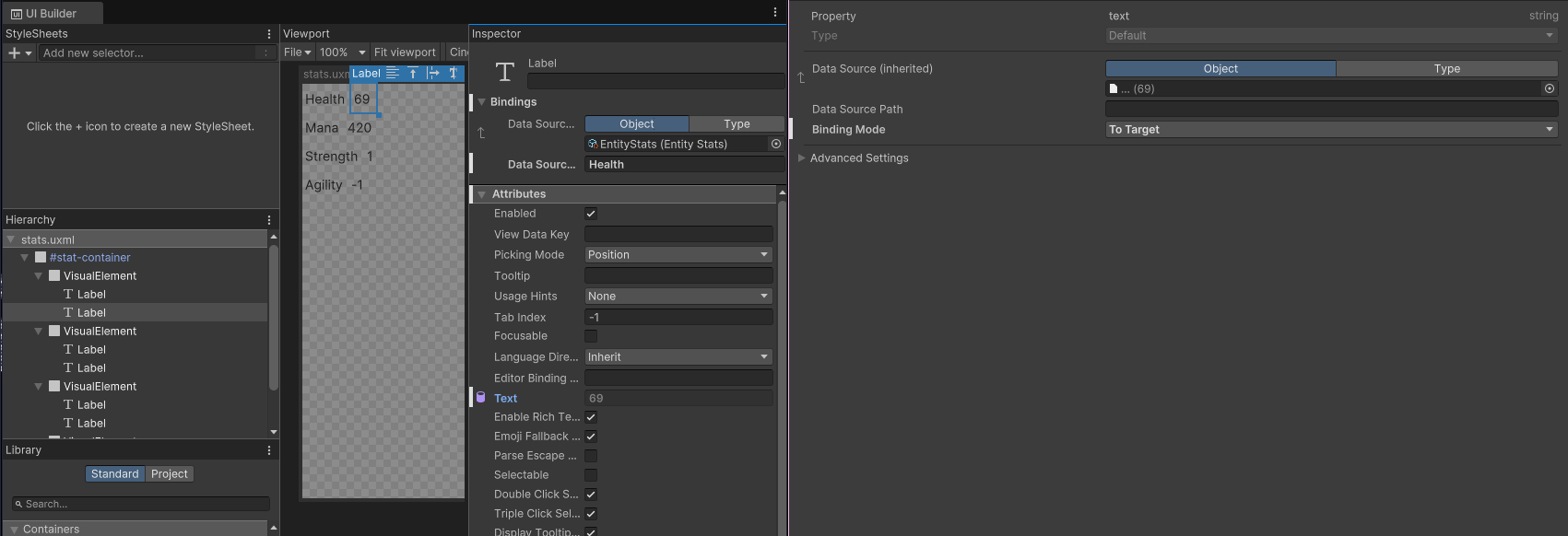The image size is (1568, 536).
Task: Switch to the Project tab in Library
Action: tap(170, 474)
